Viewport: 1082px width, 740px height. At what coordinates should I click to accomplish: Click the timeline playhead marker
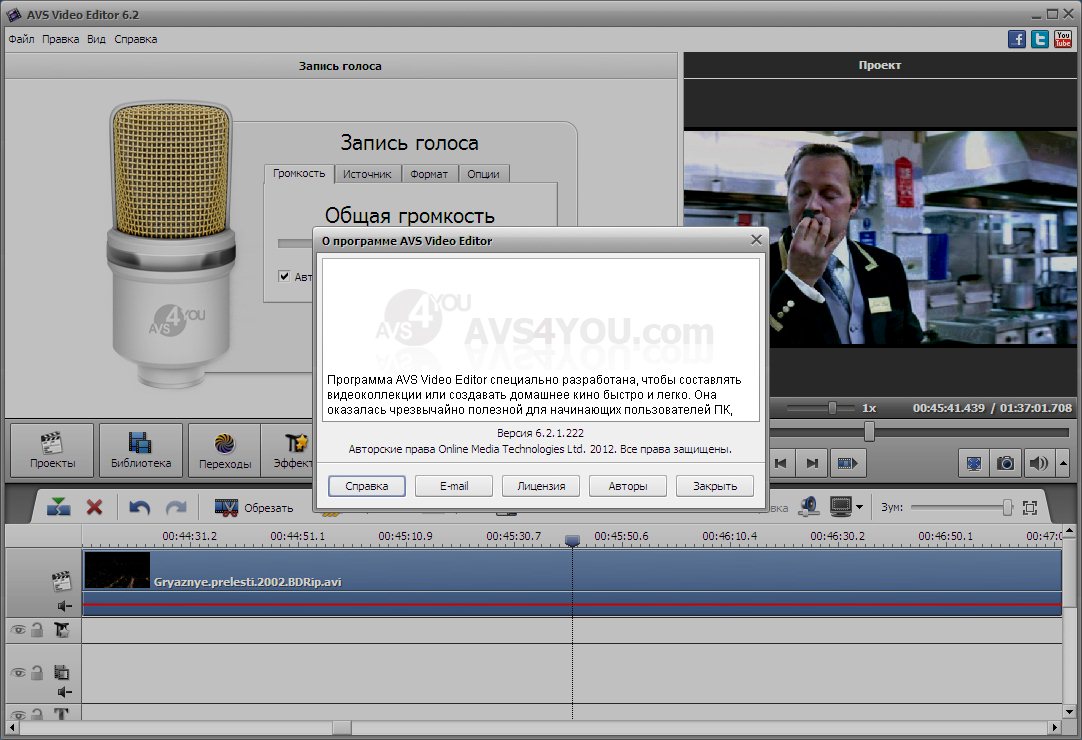click(x=572, y=540)
